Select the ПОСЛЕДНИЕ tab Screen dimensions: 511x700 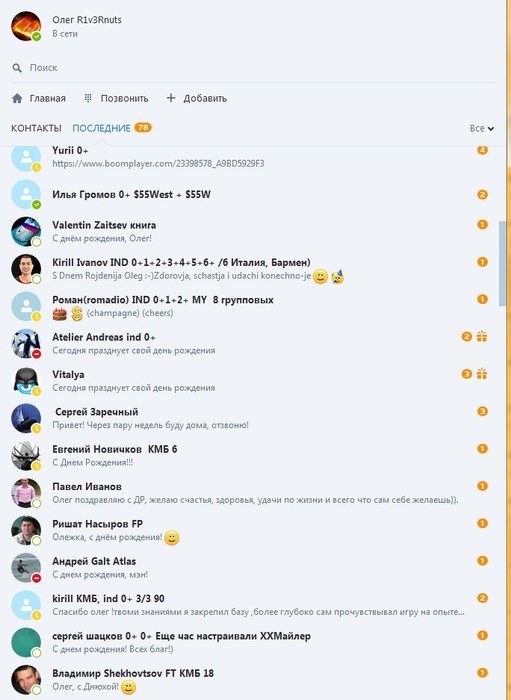(101, 128)
